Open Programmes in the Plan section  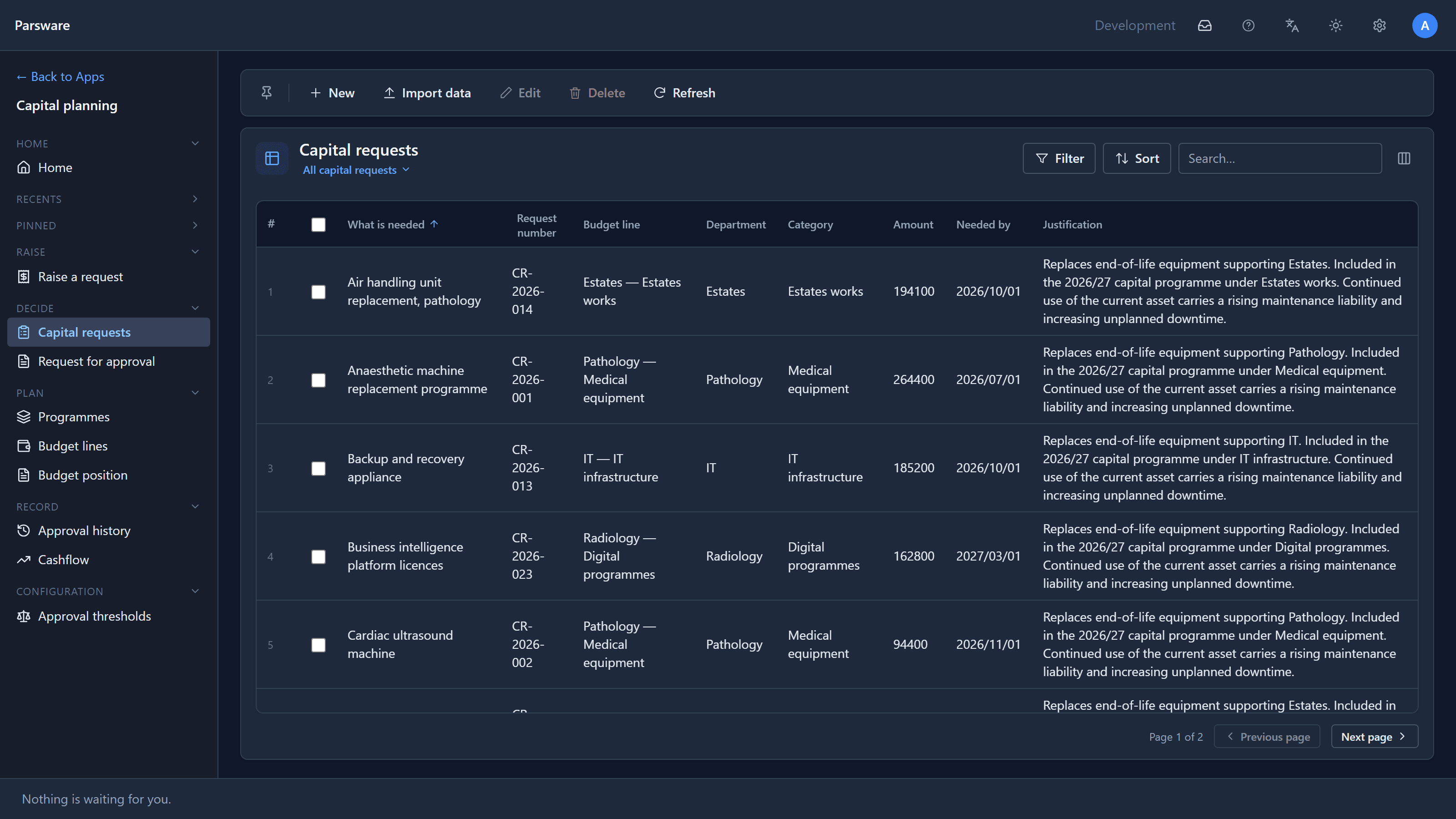coord(109,417)
